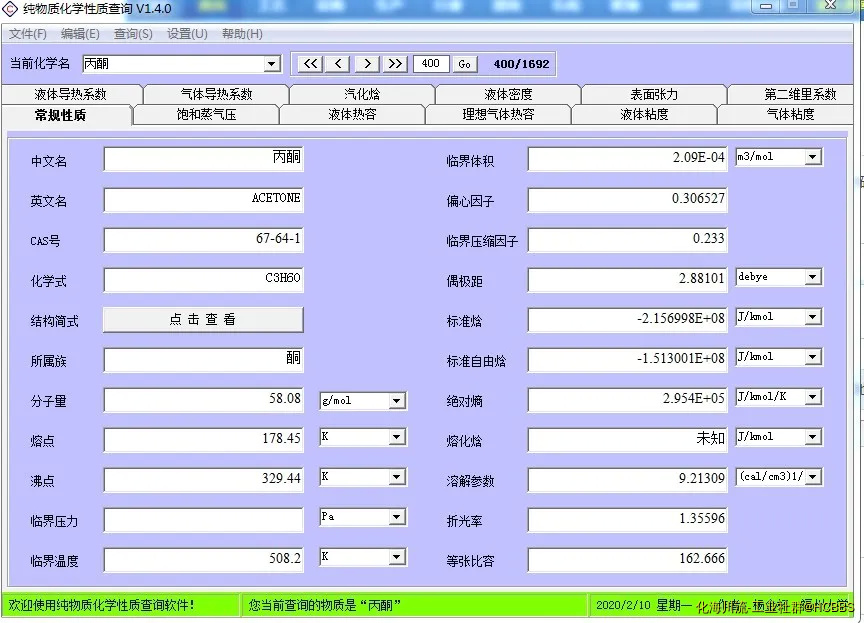Click the 所属族 field showing 酮
The image size is (864, 623).
(x=203, y=360)
